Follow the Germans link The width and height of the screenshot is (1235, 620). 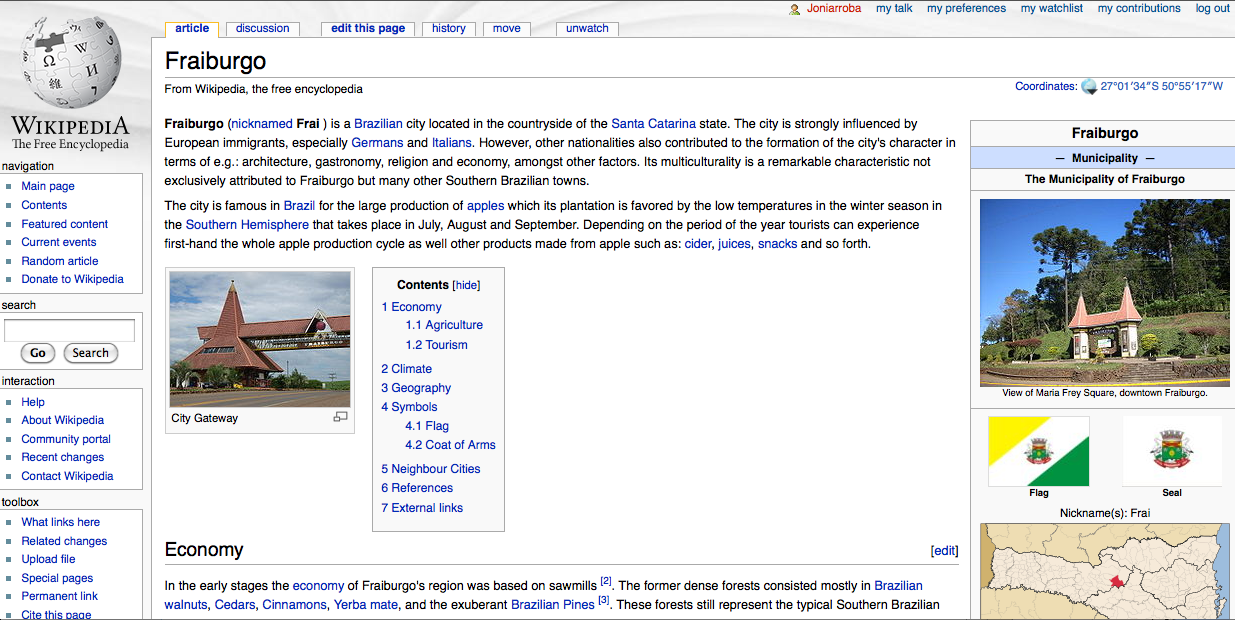click(x=377, y=143)
